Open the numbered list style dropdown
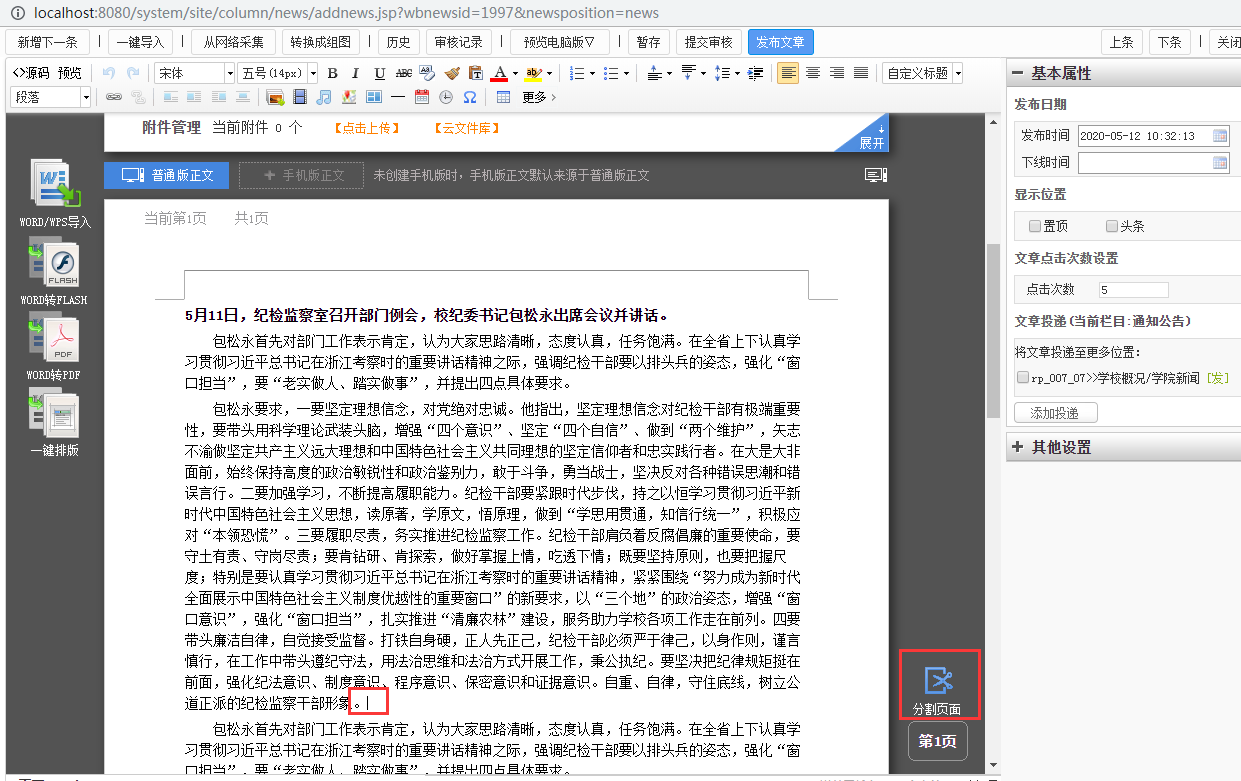Image resolution: width=1241 pixels, height=781 pixels. pyautogui.click(x=593, y=73)
